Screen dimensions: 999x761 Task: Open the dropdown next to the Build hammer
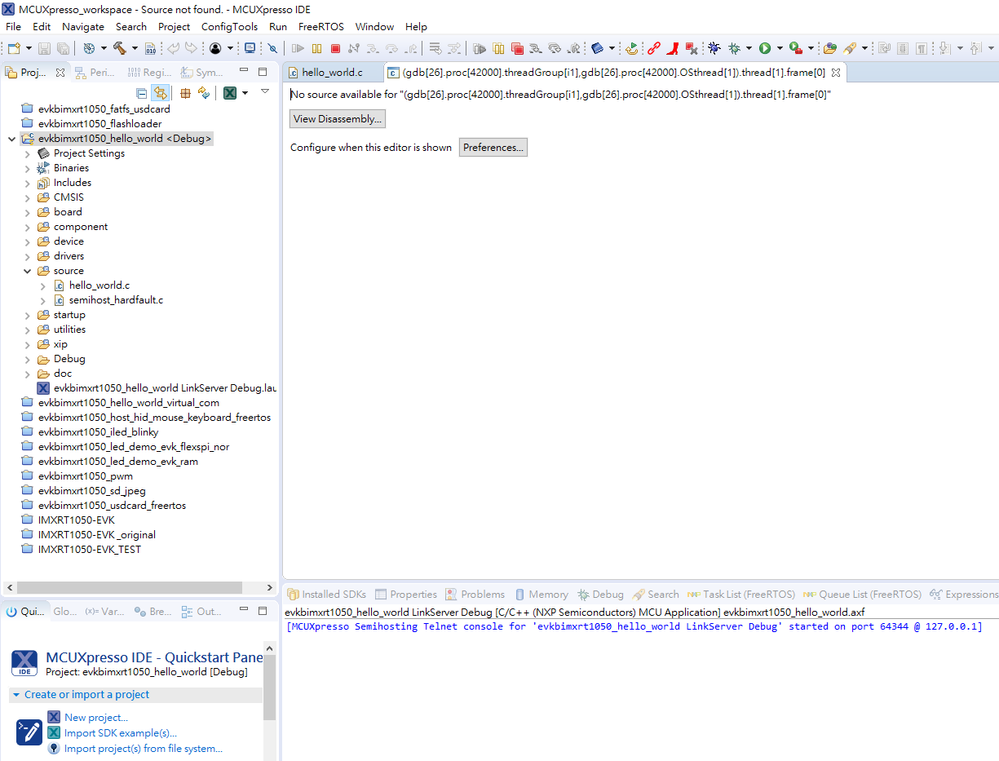tap(134, 48)
